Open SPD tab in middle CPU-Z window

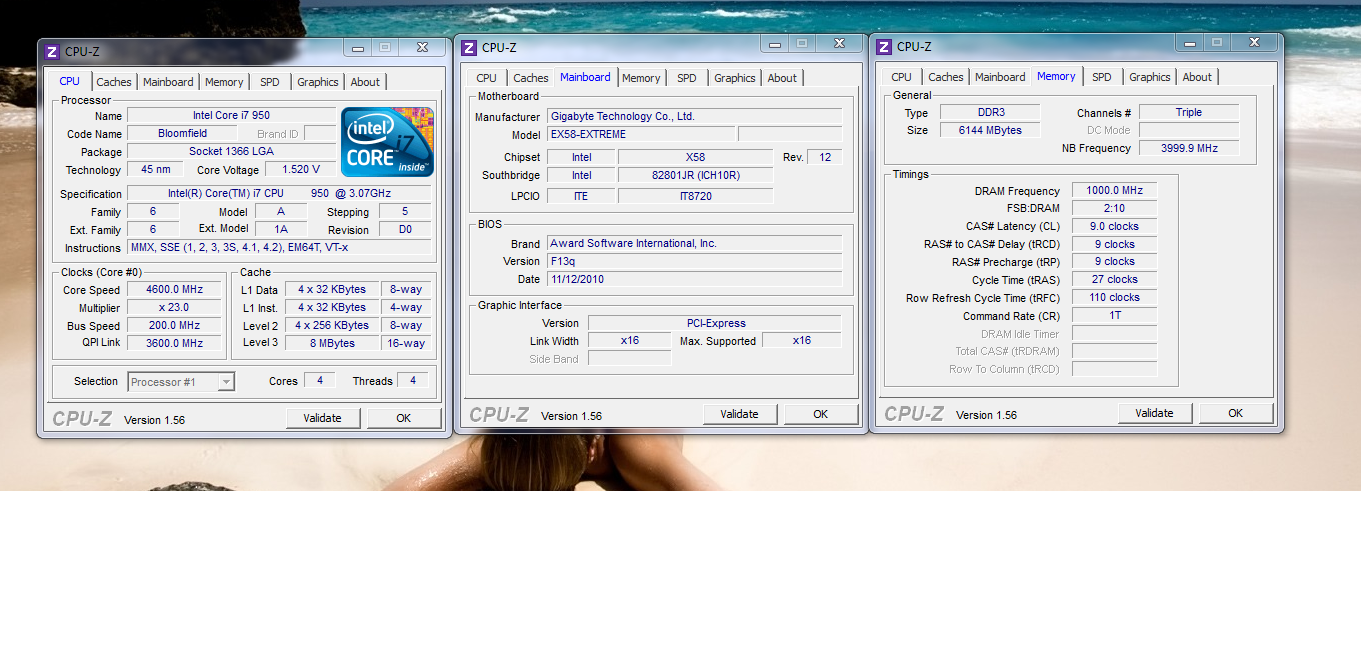(687, 78)
